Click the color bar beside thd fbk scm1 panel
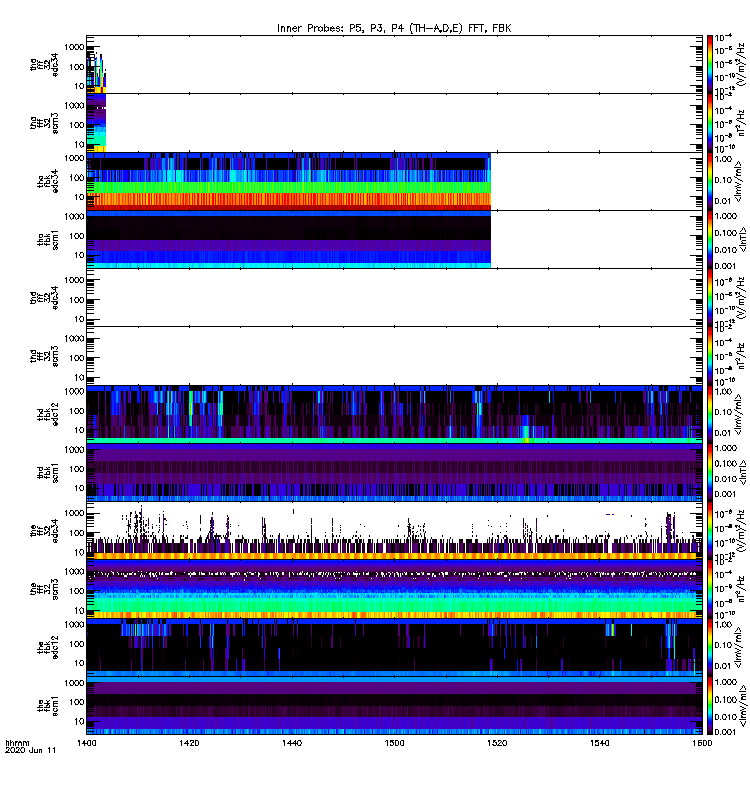This screenshot has height=800, width=750. pos(710,472)
